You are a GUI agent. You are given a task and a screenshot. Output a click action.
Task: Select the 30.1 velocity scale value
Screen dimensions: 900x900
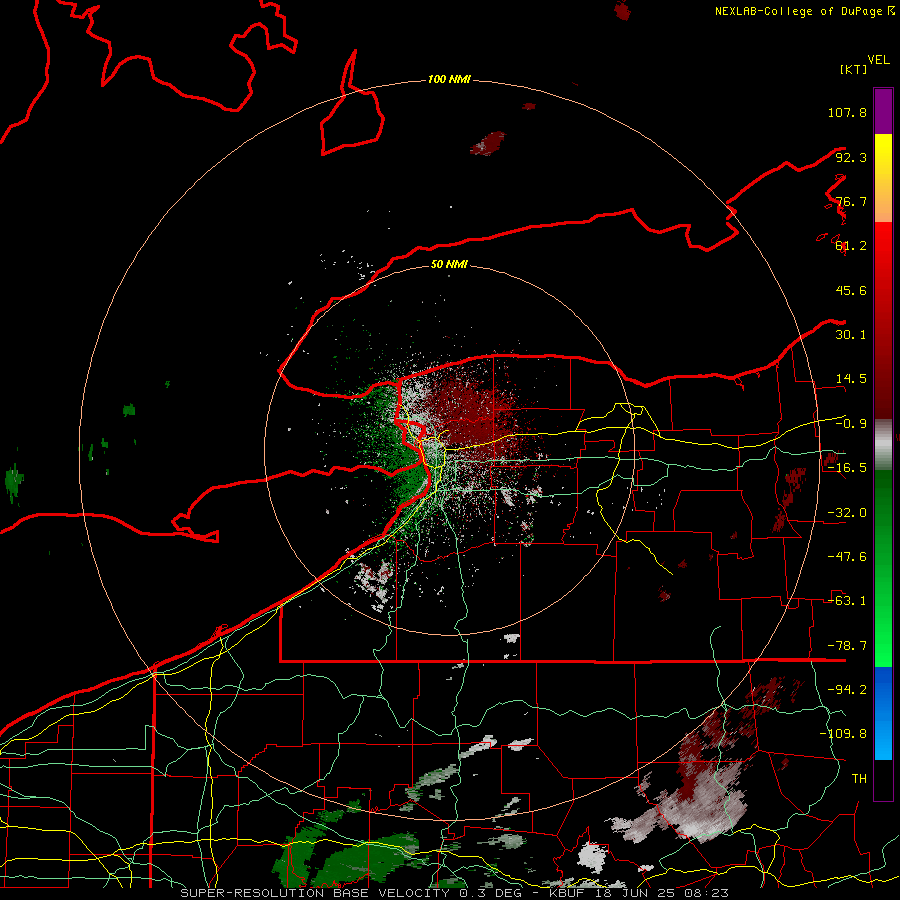(851, 335)
